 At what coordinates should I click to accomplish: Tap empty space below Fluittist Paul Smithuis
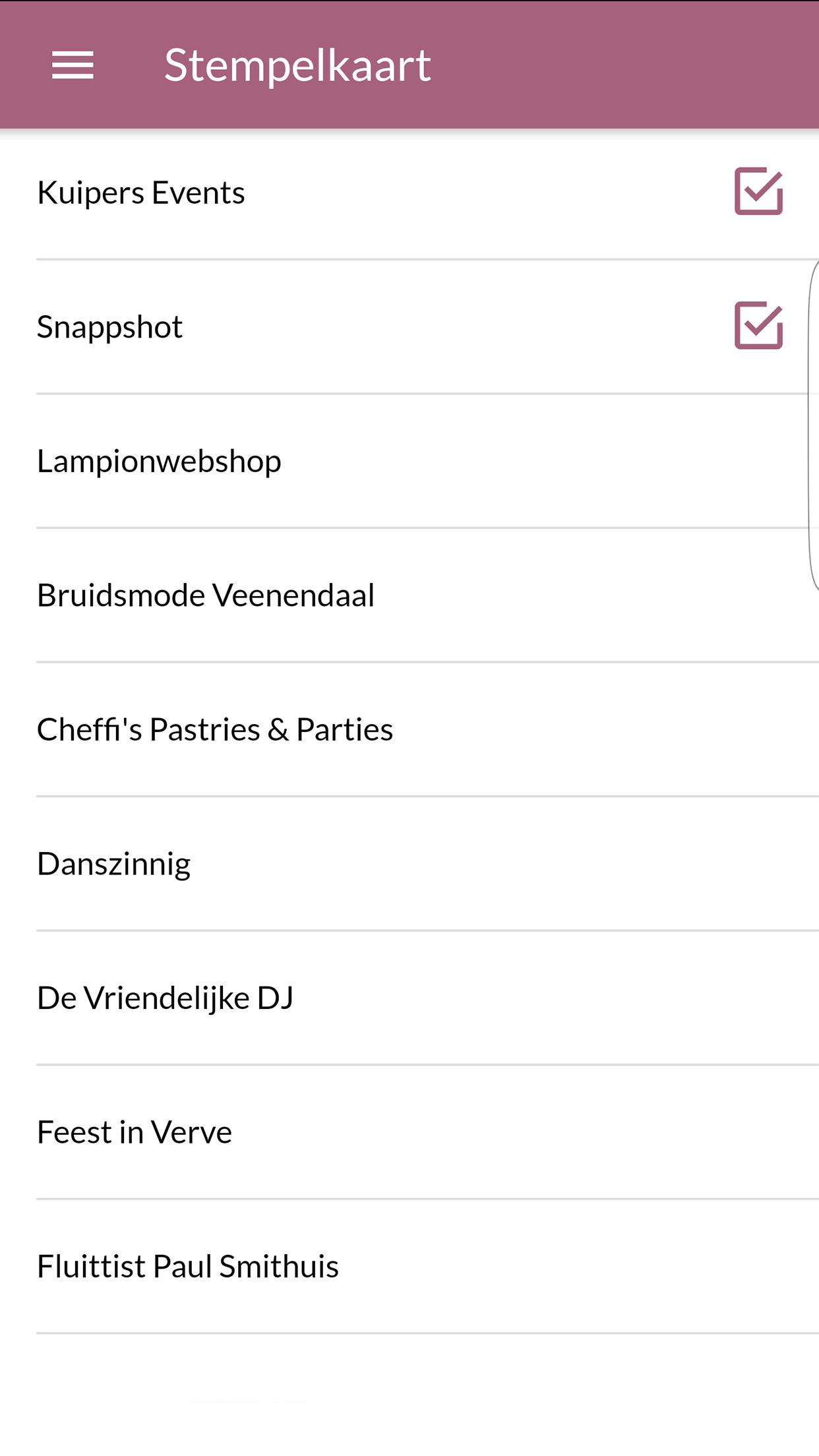(x=409, y=1395)
